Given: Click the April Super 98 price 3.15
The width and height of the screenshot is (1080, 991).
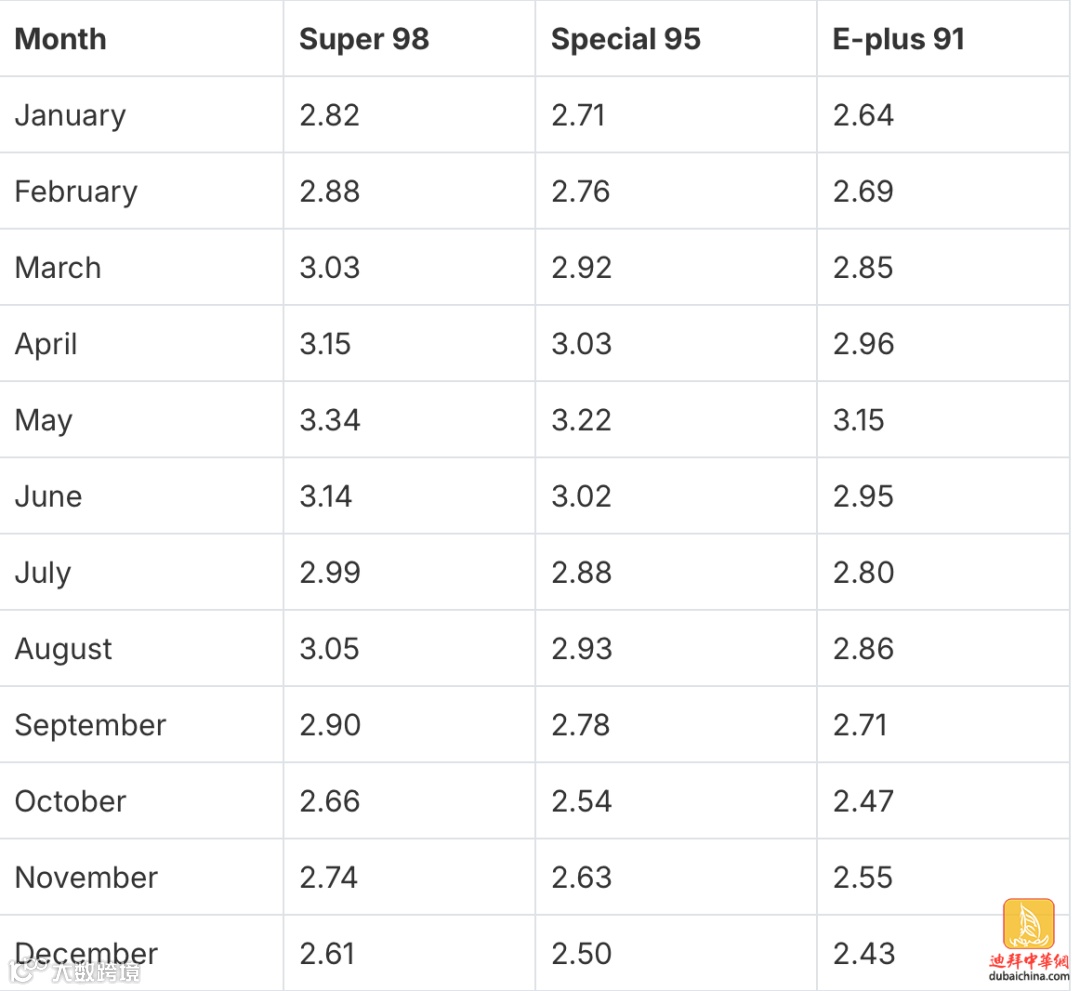Looking at the screenshot, I should tap(325, 344).
